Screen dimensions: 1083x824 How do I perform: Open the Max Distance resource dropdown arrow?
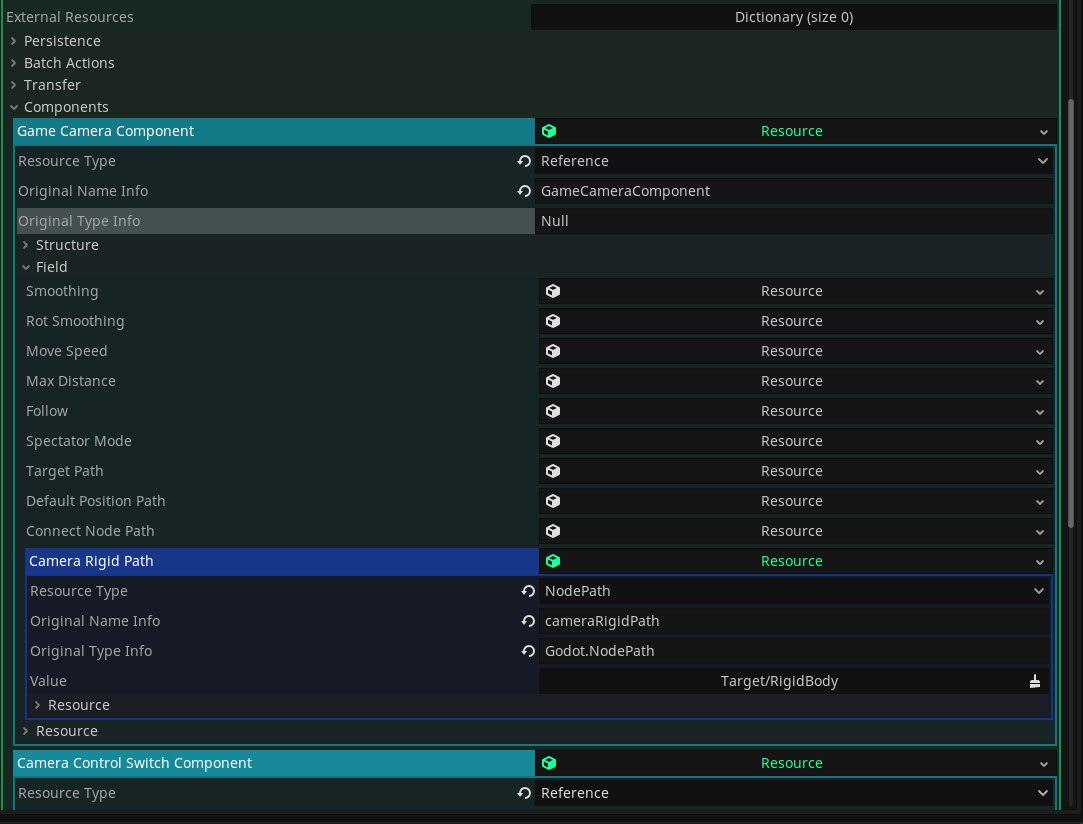(1039, 382)
